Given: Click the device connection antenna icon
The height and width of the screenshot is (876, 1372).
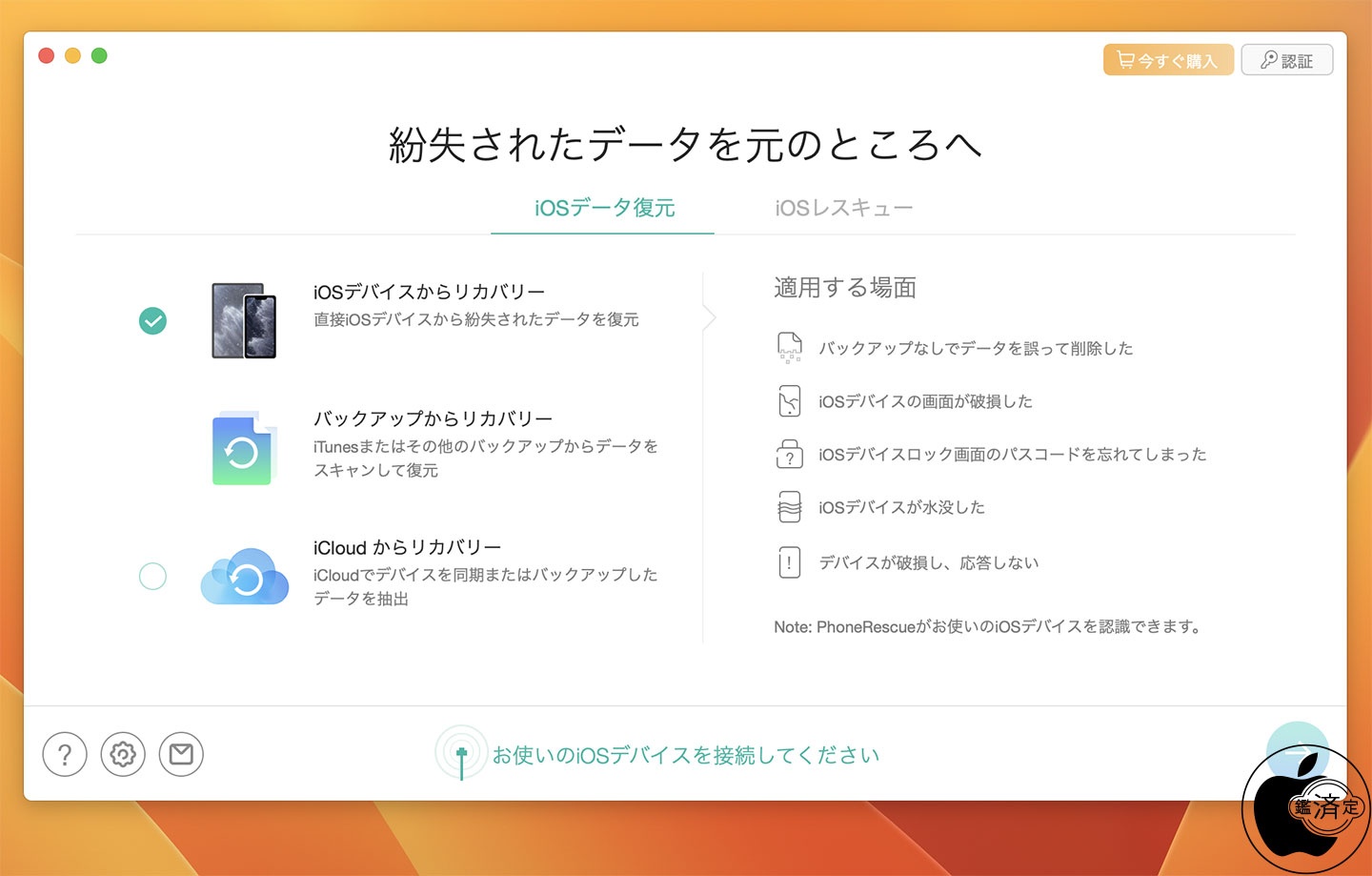Looking at the screenshot, I should (x=461, y=754).
